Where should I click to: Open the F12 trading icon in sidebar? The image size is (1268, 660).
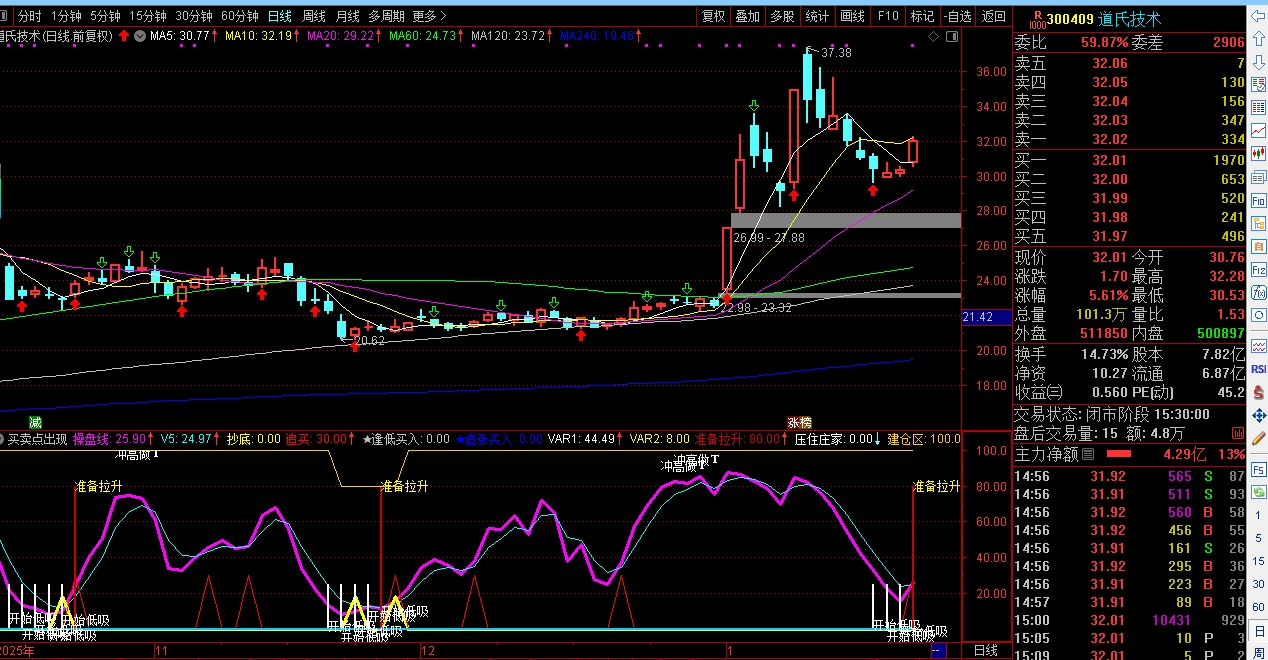tap(1258, 270)
